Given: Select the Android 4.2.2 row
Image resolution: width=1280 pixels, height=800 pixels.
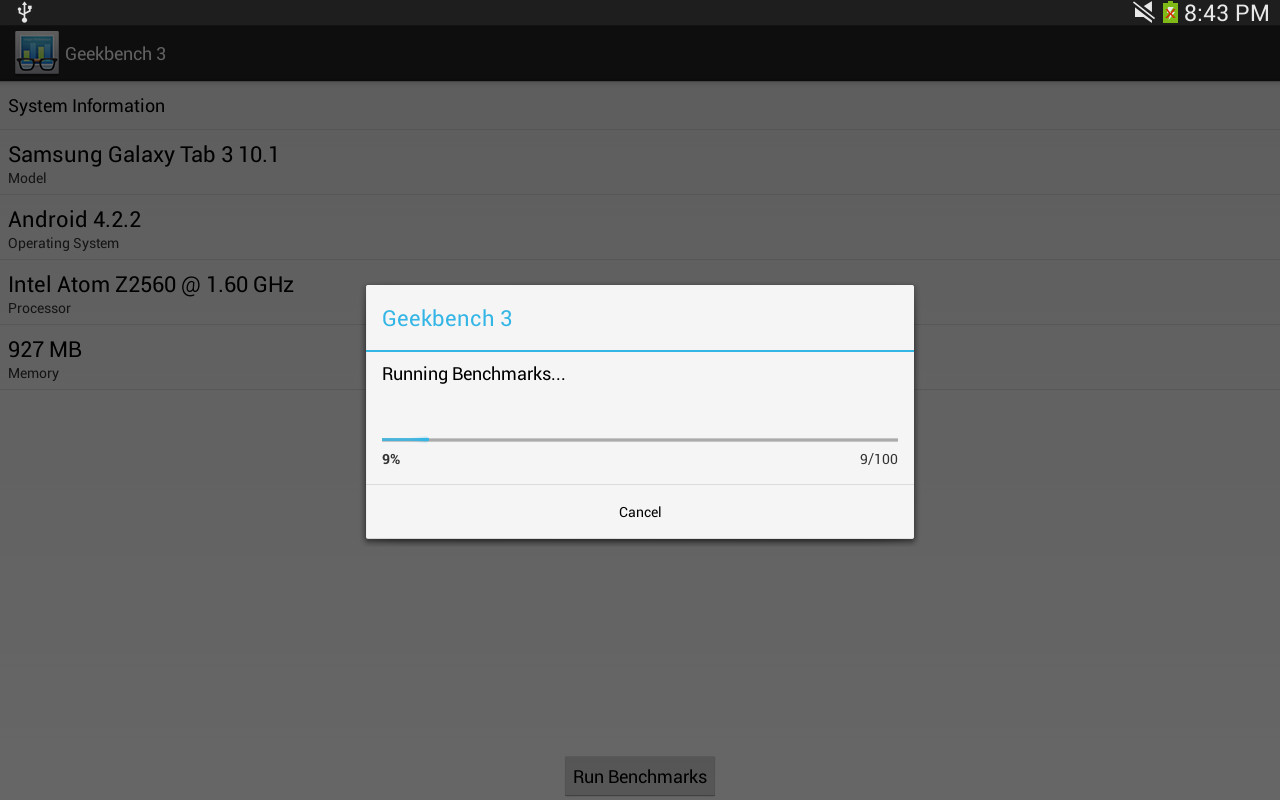Looking at the screenshot, I should pyautogui.click(x=640, y=228).
